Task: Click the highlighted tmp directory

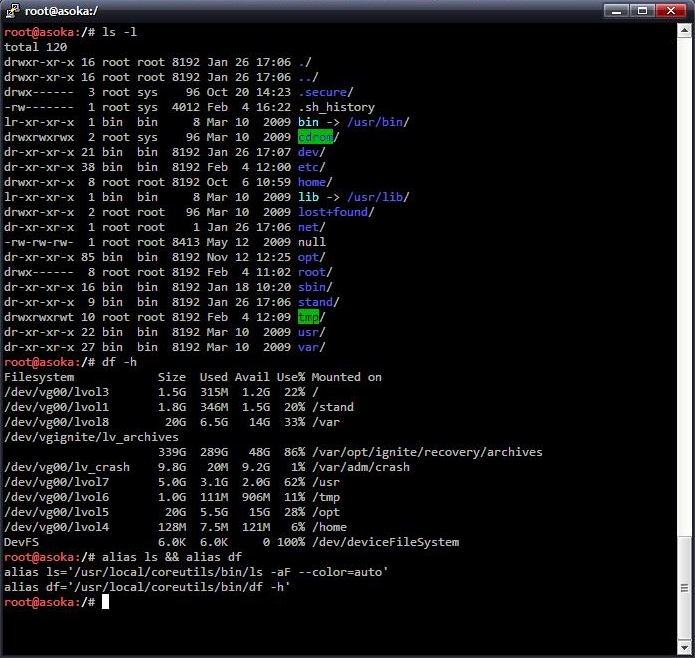Action: tap(308, 317)
